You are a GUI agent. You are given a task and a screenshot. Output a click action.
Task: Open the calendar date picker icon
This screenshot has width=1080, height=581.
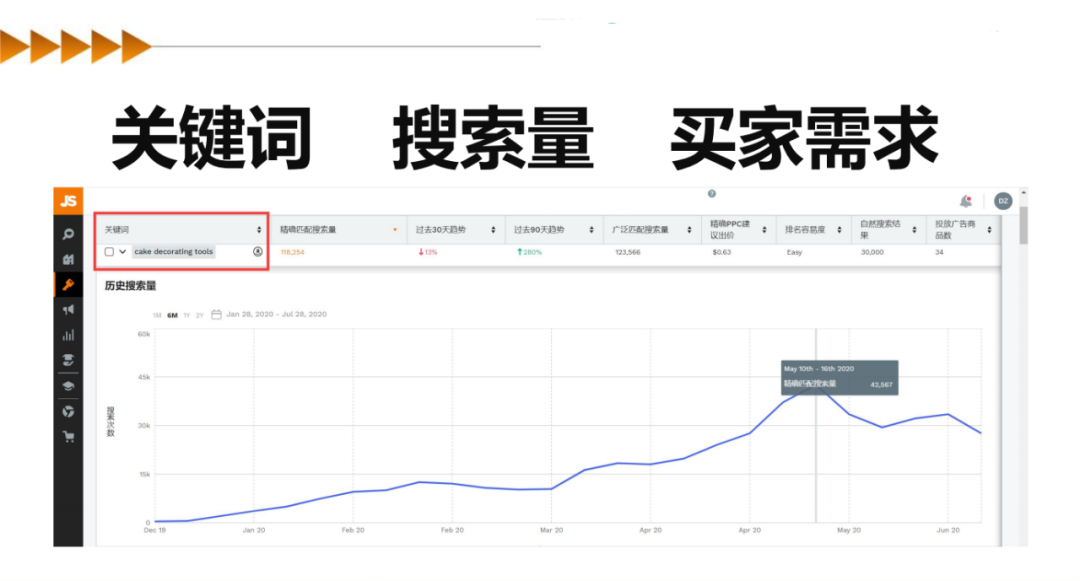point(216,315)
